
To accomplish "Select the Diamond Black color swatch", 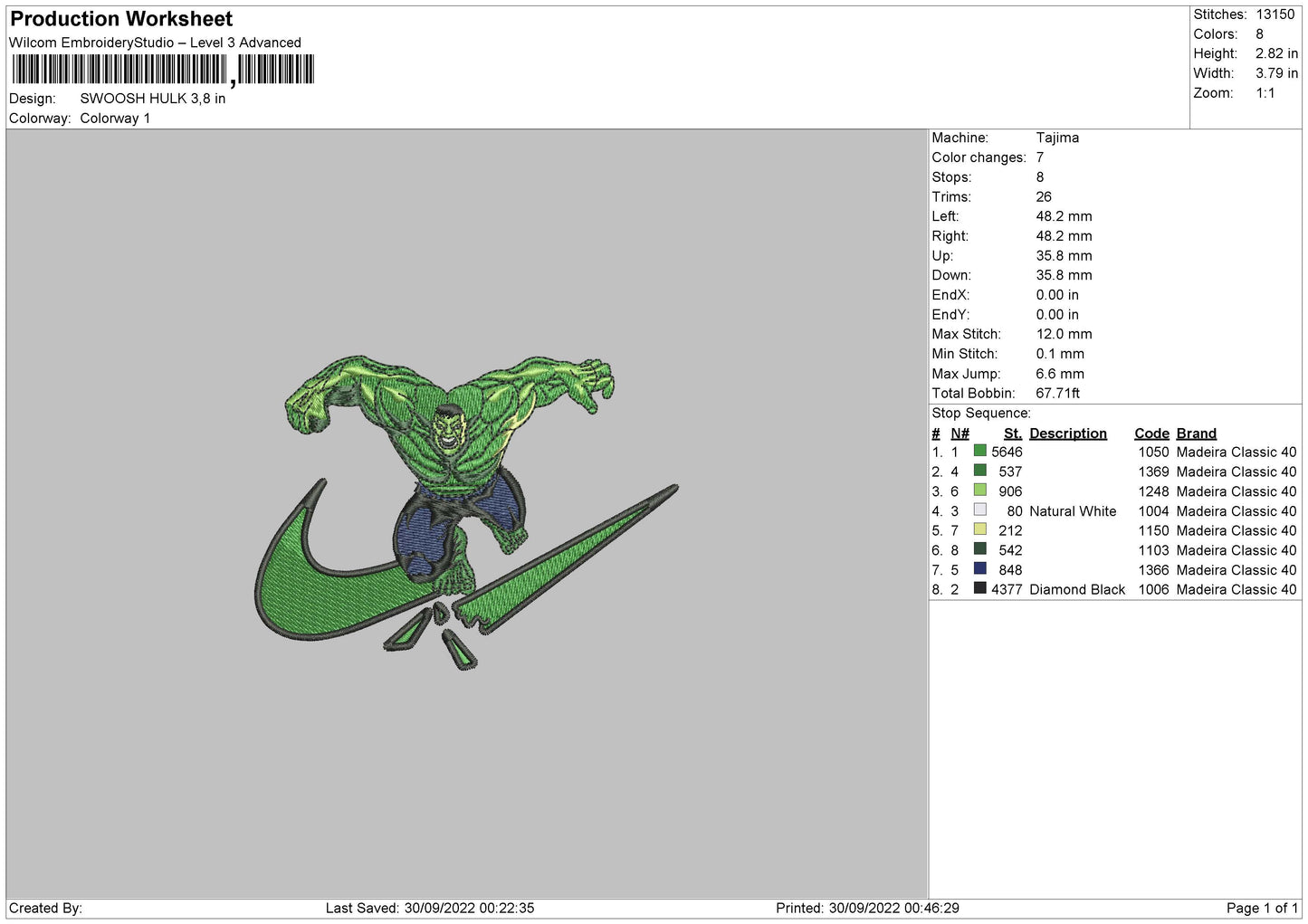I will pos(979,588).
